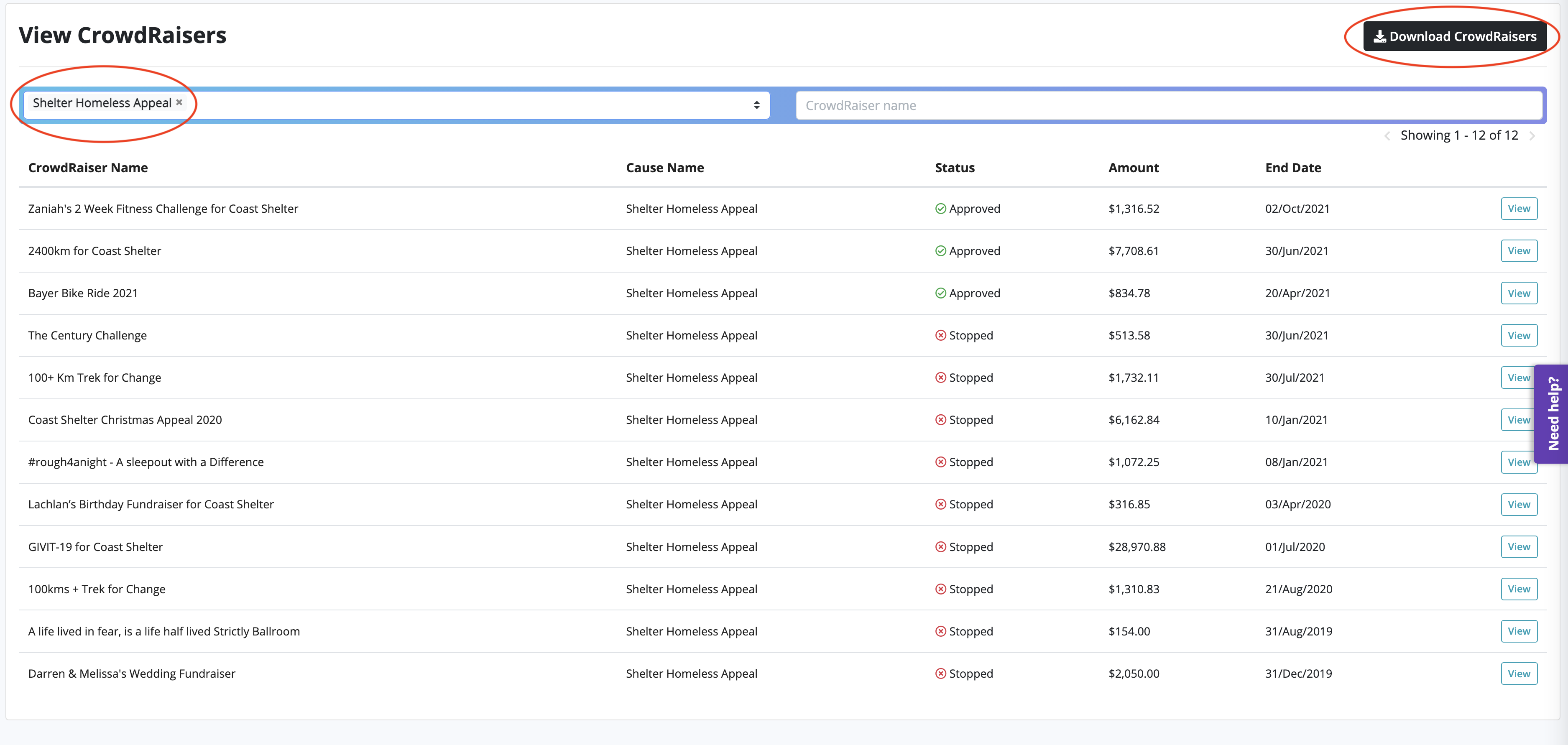Click the End Date column header
The height and width of the screenshot is (745, 1568).
click(x=1293, y=168)
